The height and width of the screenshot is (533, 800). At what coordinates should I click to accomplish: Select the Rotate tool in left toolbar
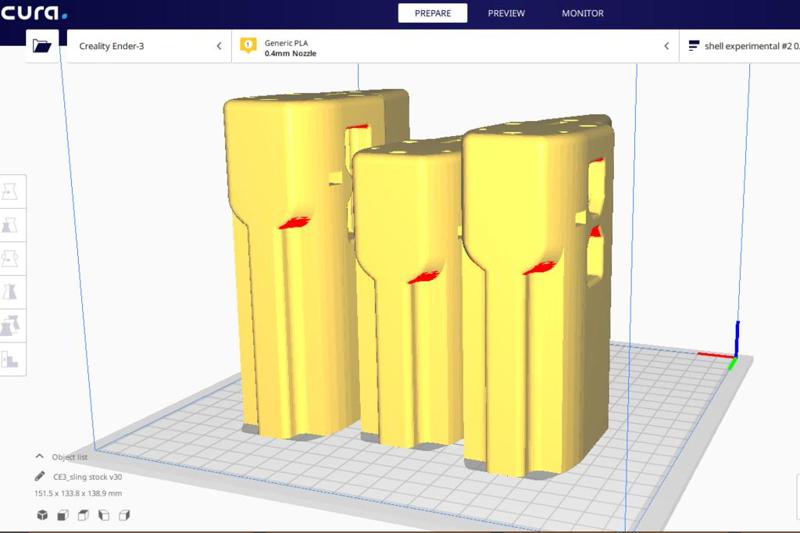(x=10, y=259)
